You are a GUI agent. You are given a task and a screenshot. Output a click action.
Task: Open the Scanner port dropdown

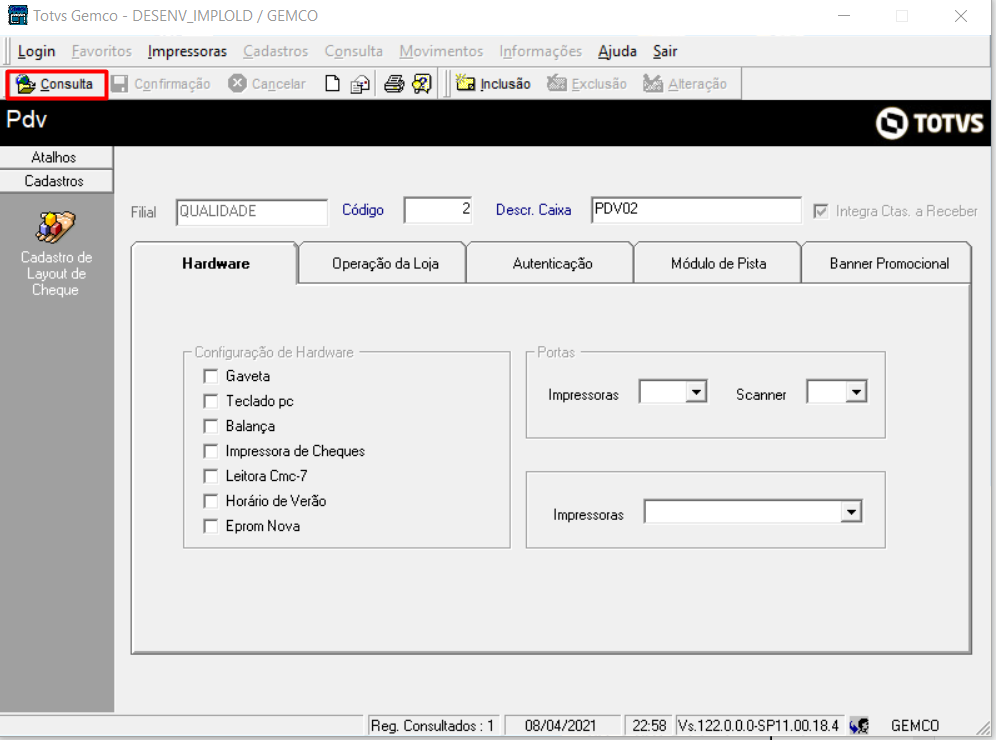pos(856,392)
